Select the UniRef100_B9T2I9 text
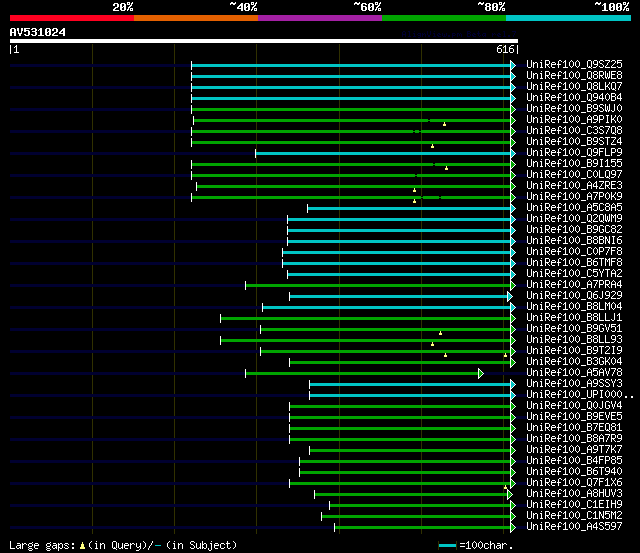The width and height of the screenshot is (640, 553). click(x=574, y=351)
